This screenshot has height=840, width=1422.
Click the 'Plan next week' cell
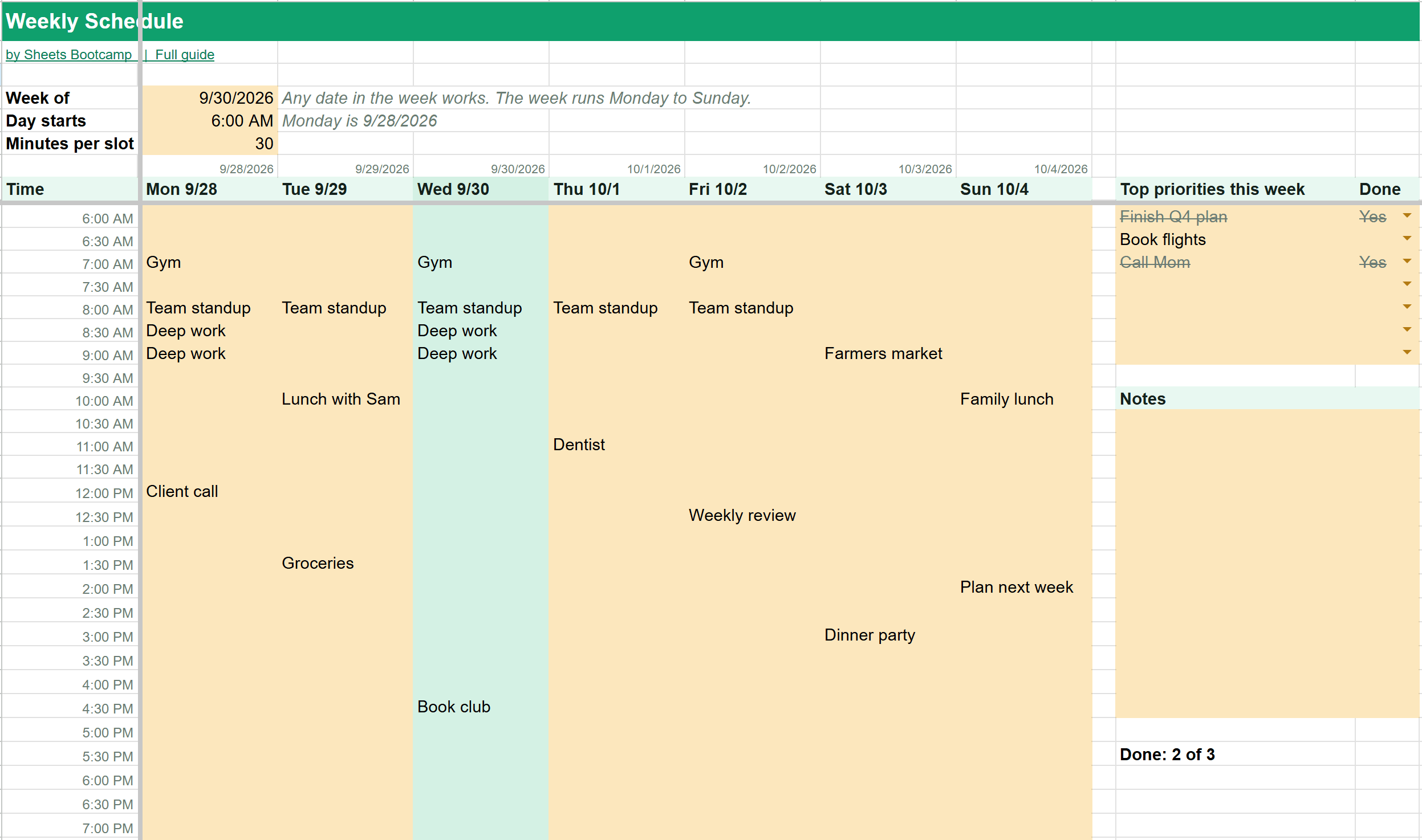pos(1024,587)
